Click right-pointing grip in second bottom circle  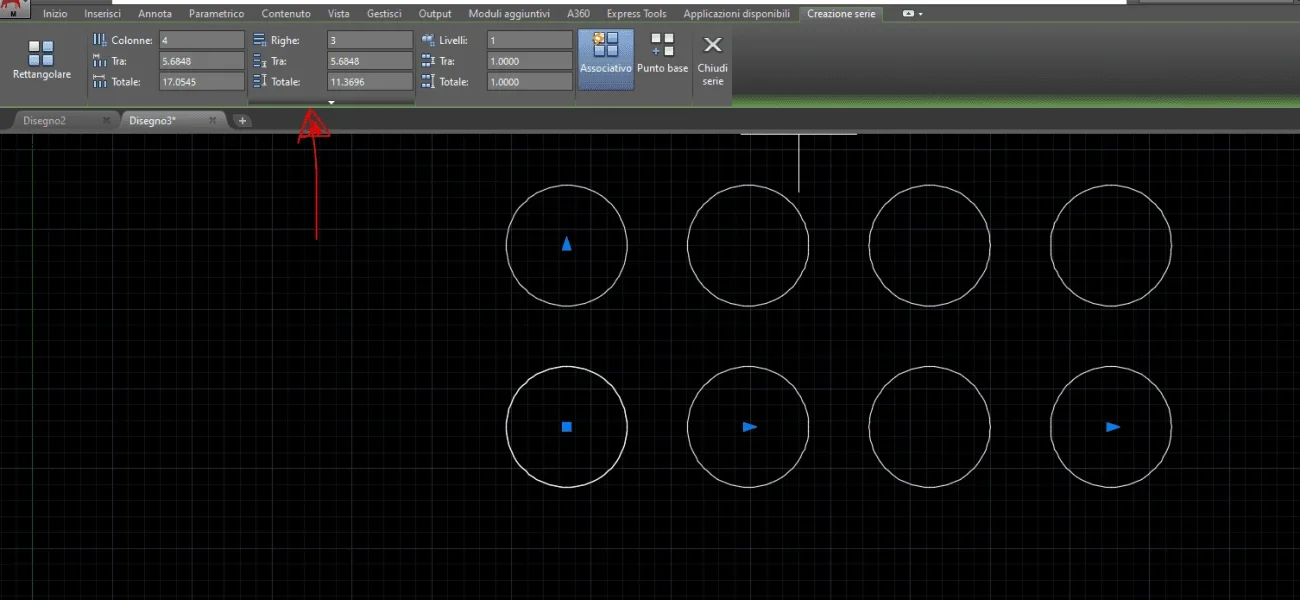(750, 427)
